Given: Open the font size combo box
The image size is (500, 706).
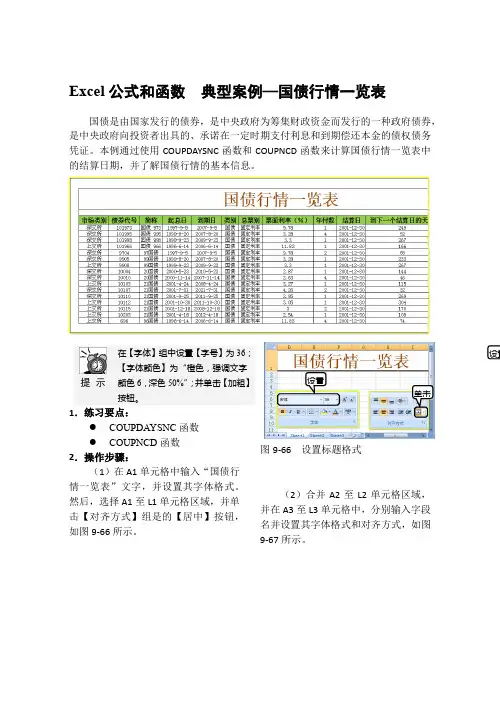Looking at the screenshot, I should [x=331, y=399].
